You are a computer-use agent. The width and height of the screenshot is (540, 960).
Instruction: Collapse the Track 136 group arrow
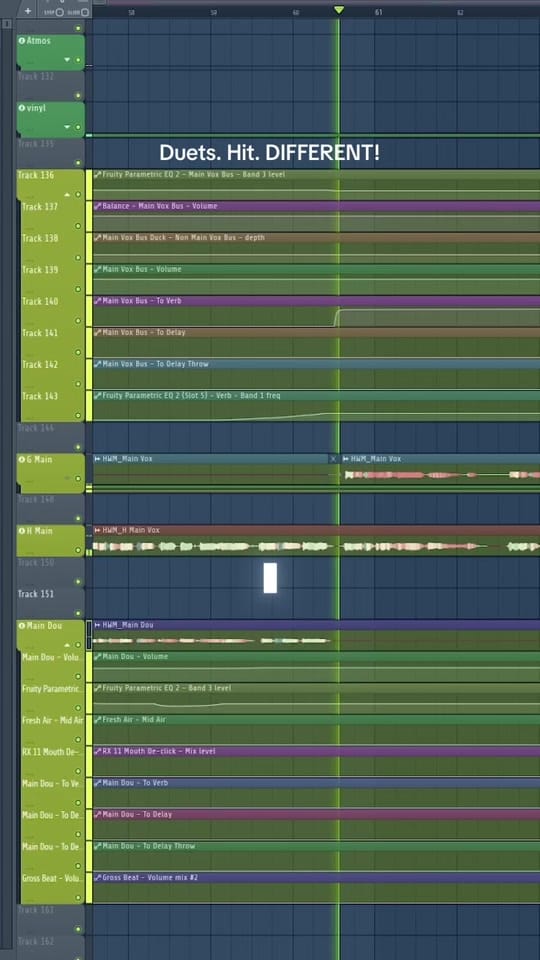(67, 195)
